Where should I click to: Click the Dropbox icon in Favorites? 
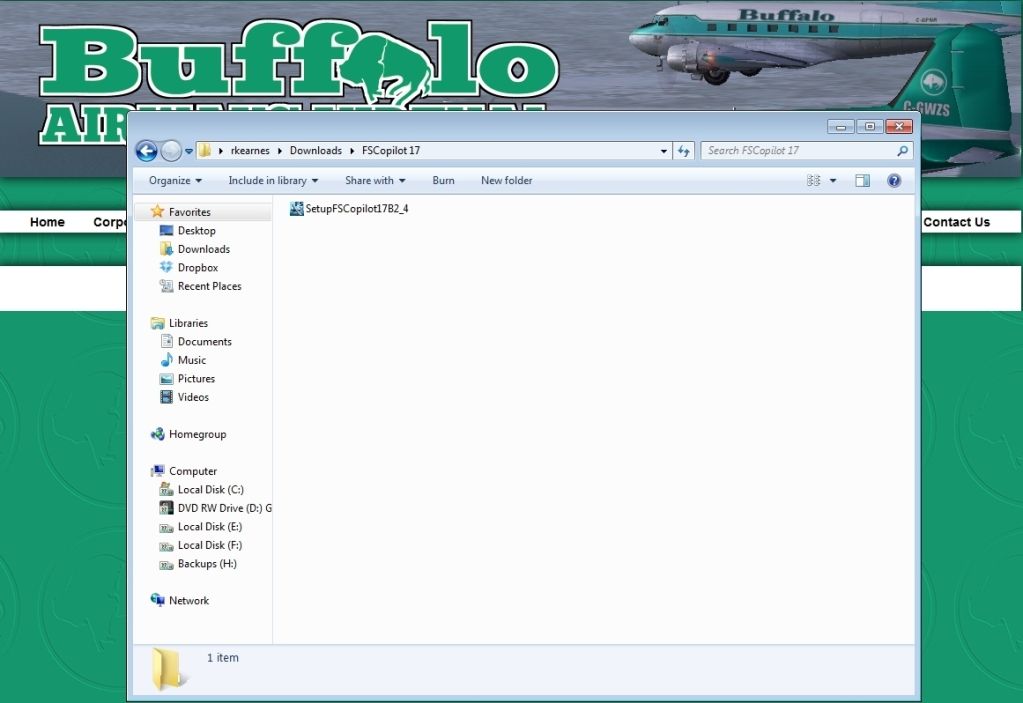point(166,267)
